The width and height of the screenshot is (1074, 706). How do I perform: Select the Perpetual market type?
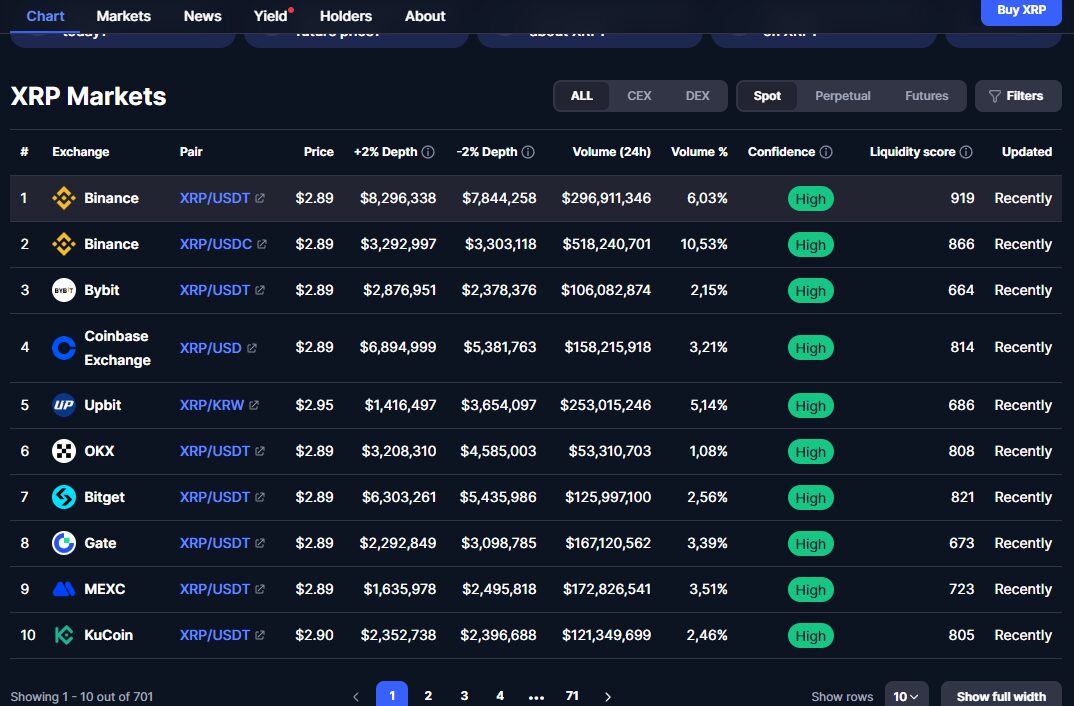(x=842, y=96)
